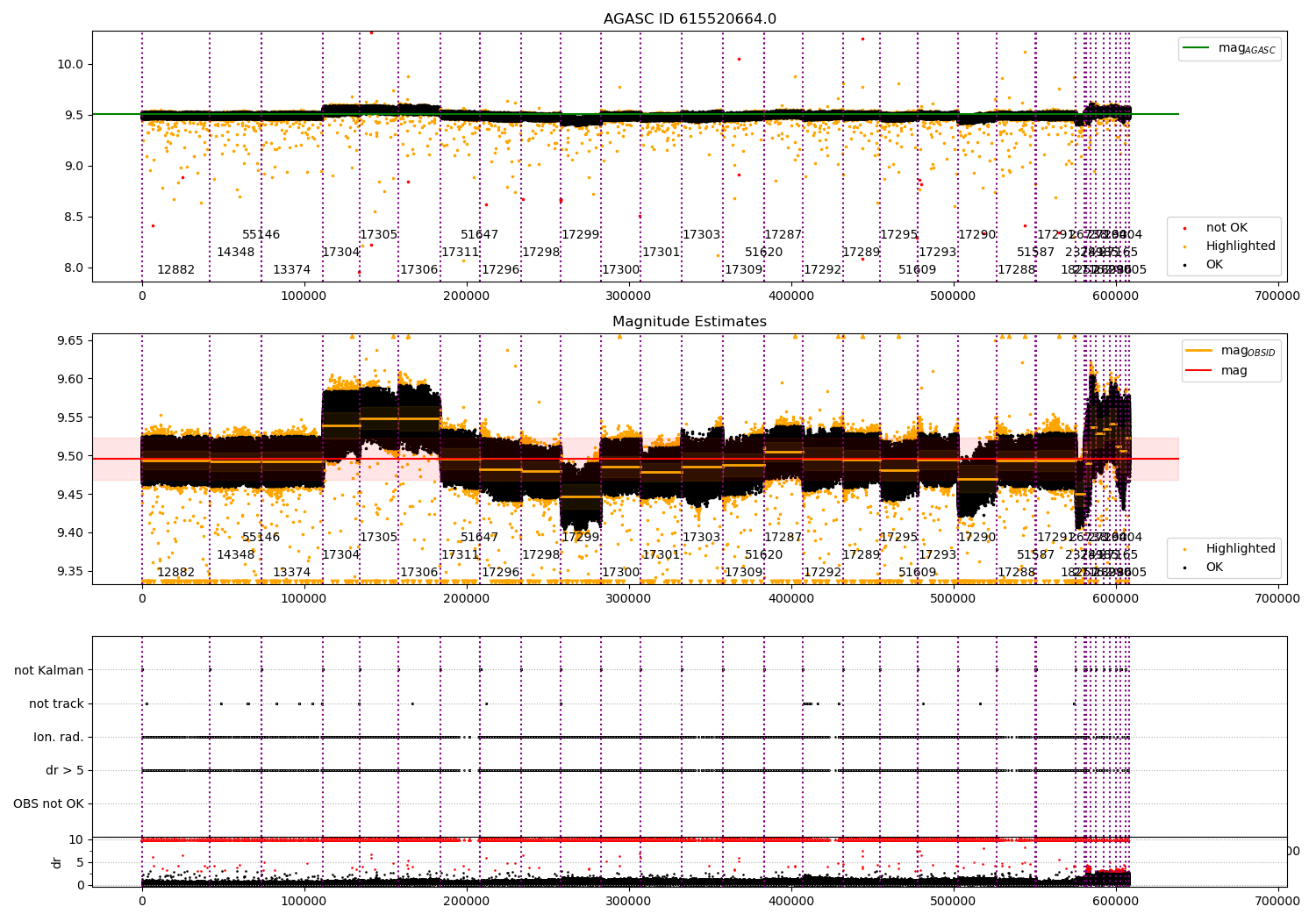The image size is (1316, 921).
Task: Click obsid label 17289 in middle plot
Action: click(x=862, y=554)
